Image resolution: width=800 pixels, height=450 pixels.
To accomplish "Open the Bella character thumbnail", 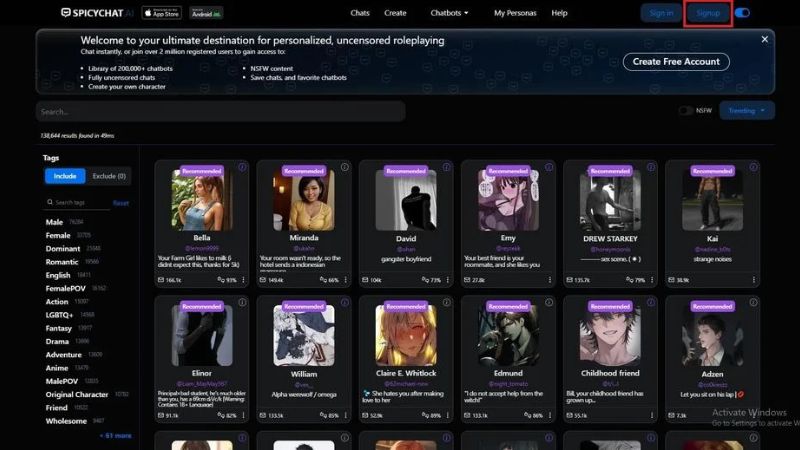I will (x=202, y=200).
